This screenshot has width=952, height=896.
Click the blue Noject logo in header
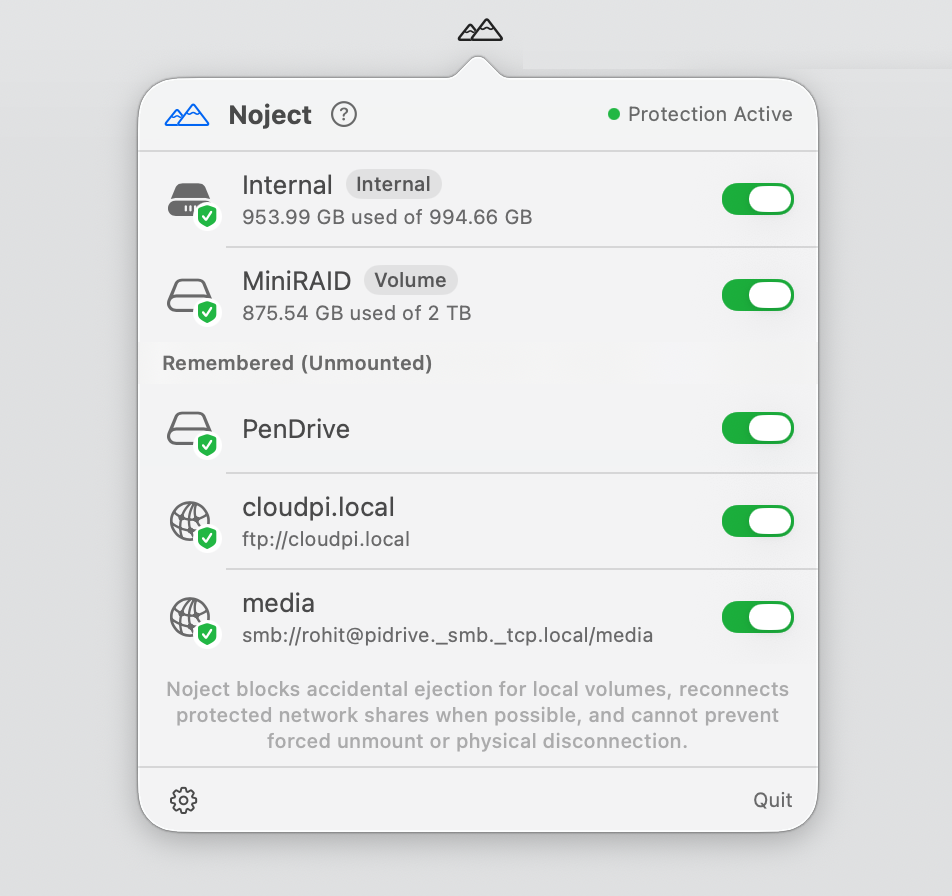187,115
